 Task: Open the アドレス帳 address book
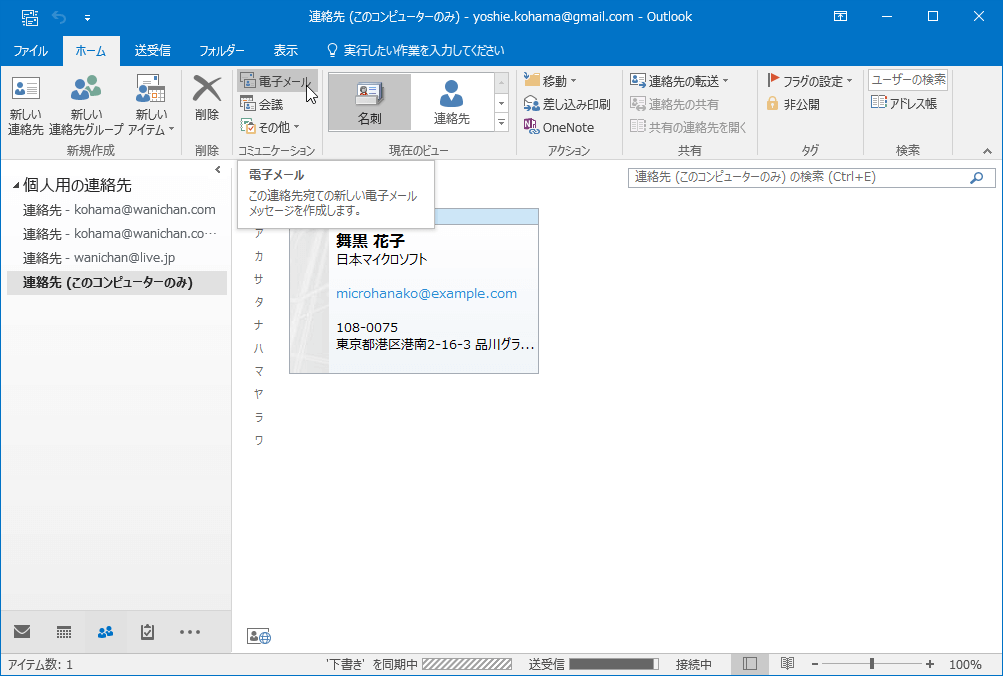coord(906,100)
